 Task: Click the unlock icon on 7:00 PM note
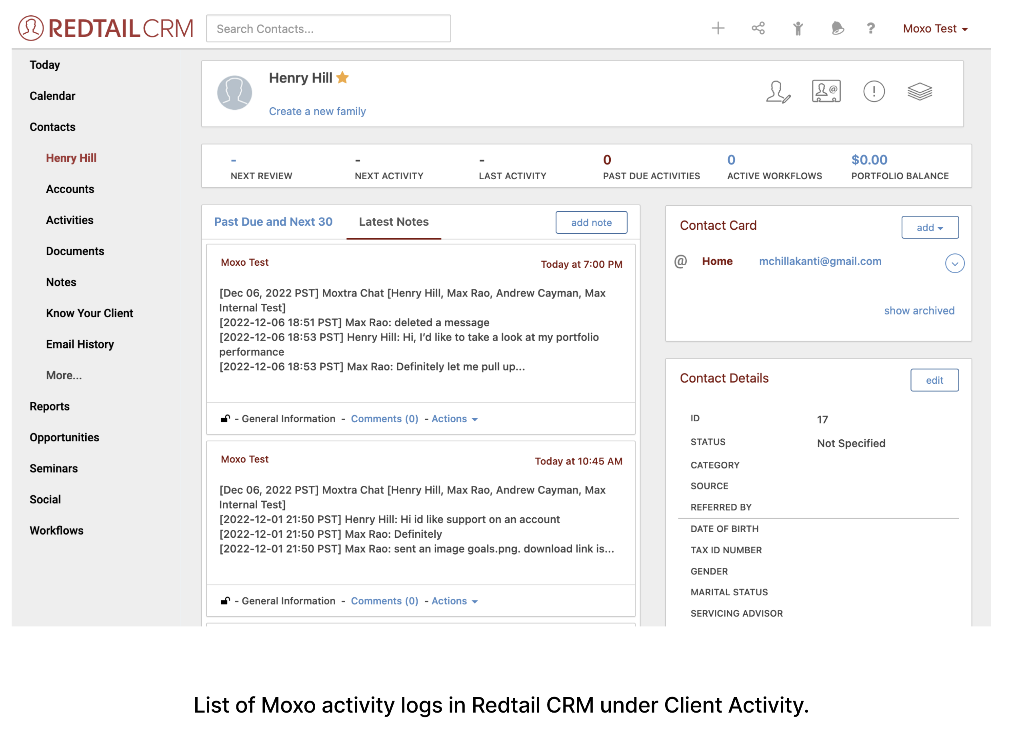[x=225, y=419]
